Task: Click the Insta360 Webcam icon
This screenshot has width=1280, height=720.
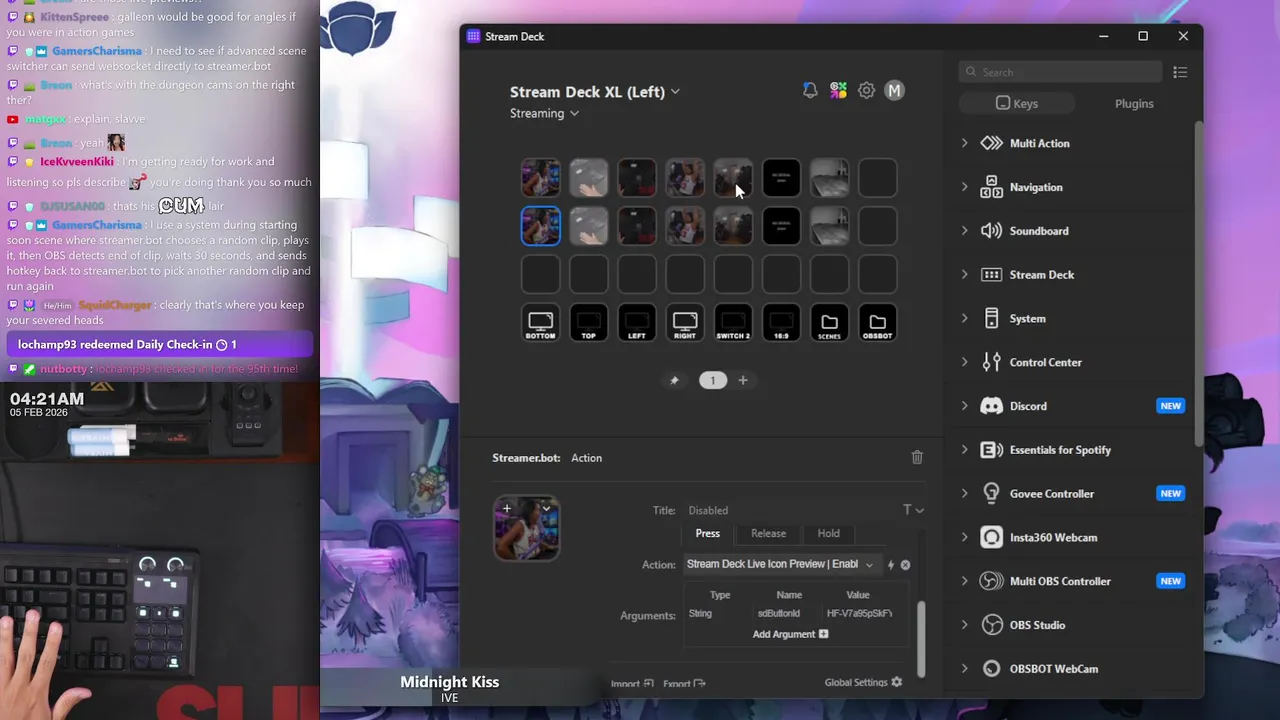Action: coord(991,537)
